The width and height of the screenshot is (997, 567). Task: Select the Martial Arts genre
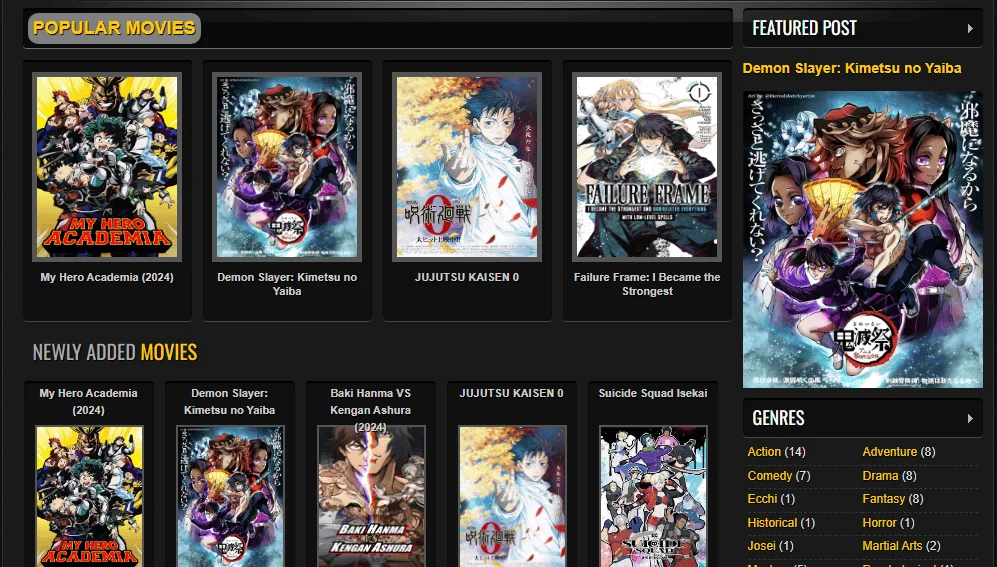[x=892, y=546]
